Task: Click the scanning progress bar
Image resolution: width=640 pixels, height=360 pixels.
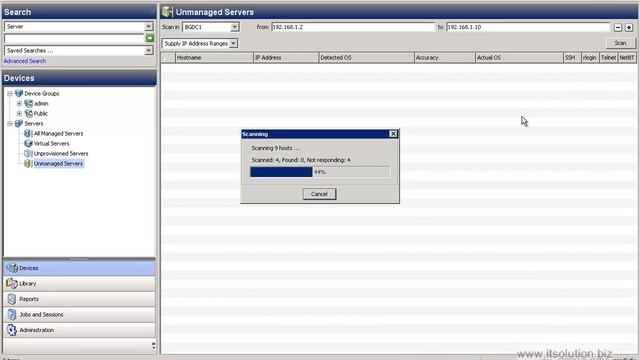Action: (x=320, y=172)
